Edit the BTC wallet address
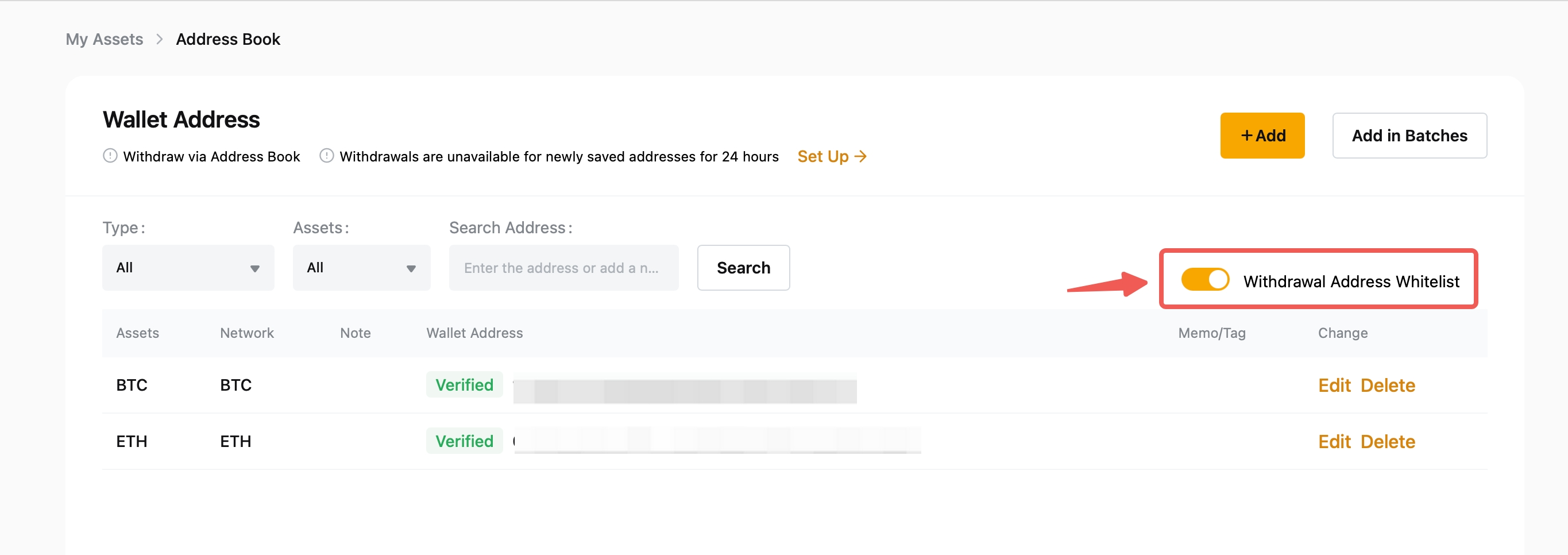This screenshot has width=1568, height=555. [x=1334, y=385]
